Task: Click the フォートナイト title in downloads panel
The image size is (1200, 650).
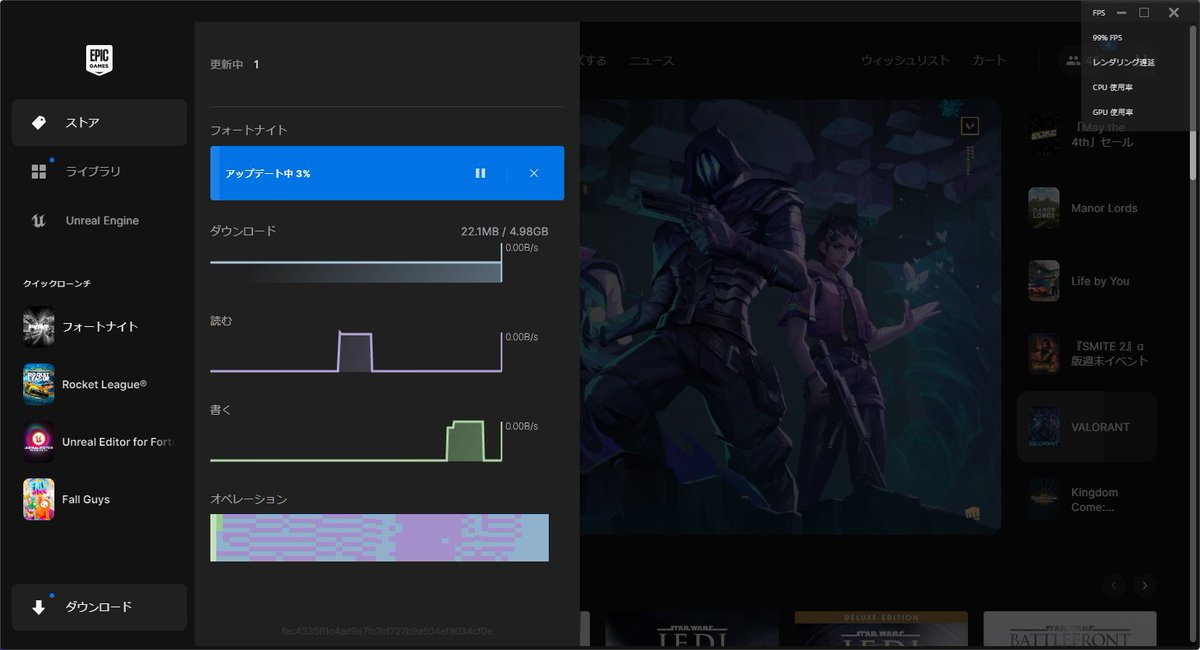Action: tap(248, 131)
